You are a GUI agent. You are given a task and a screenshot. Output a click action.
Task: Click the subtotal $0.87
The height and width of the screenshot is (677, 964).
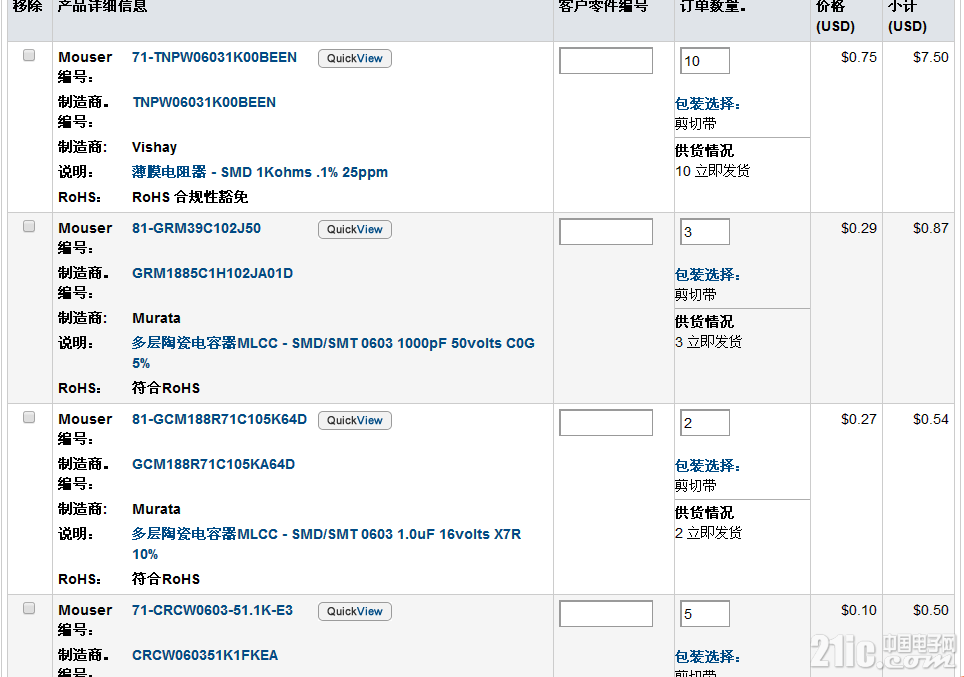pyautogui.click(x=931, y=228)
